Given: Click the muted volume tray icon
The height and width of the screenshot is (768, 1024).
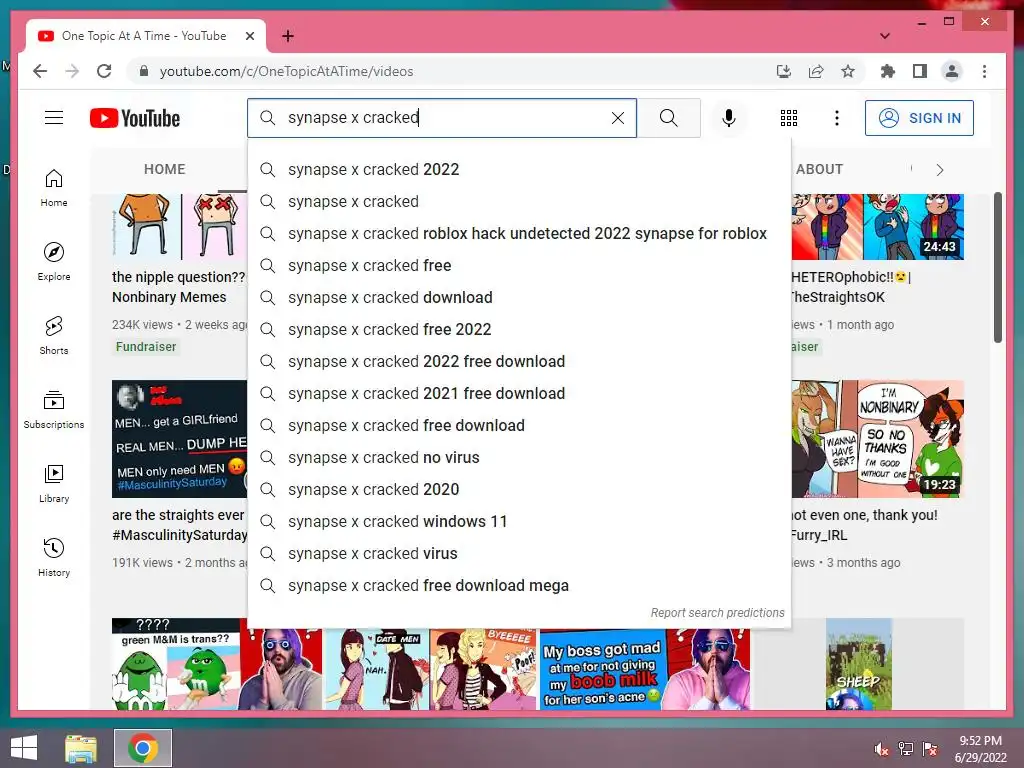Looking at the screenshot, I should (881, 749).
